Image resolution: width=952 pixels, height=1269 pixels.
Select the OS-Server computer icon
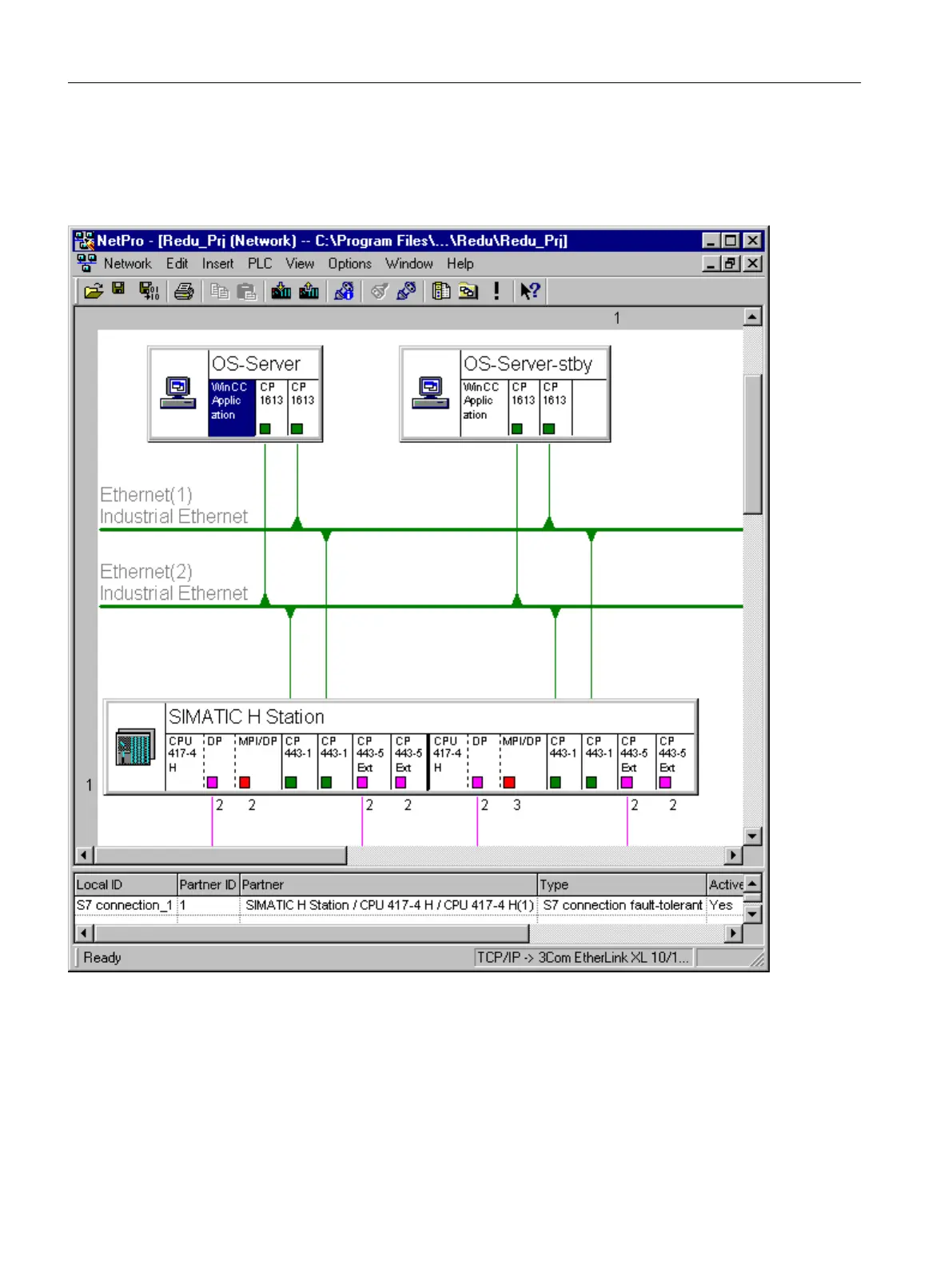178,393
